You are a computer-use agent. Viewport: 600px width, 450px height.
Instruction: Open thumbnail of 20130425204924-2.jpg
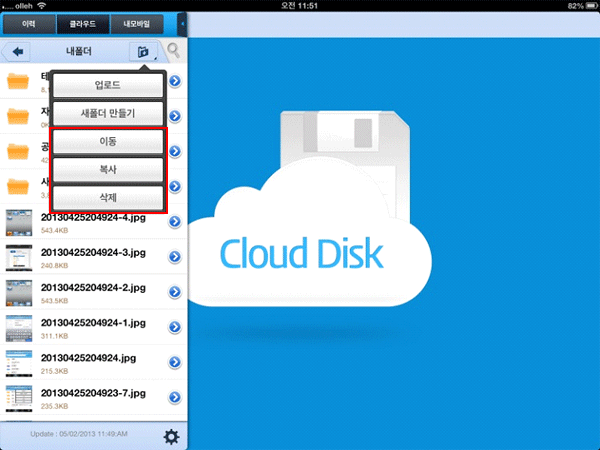[19, 293]
